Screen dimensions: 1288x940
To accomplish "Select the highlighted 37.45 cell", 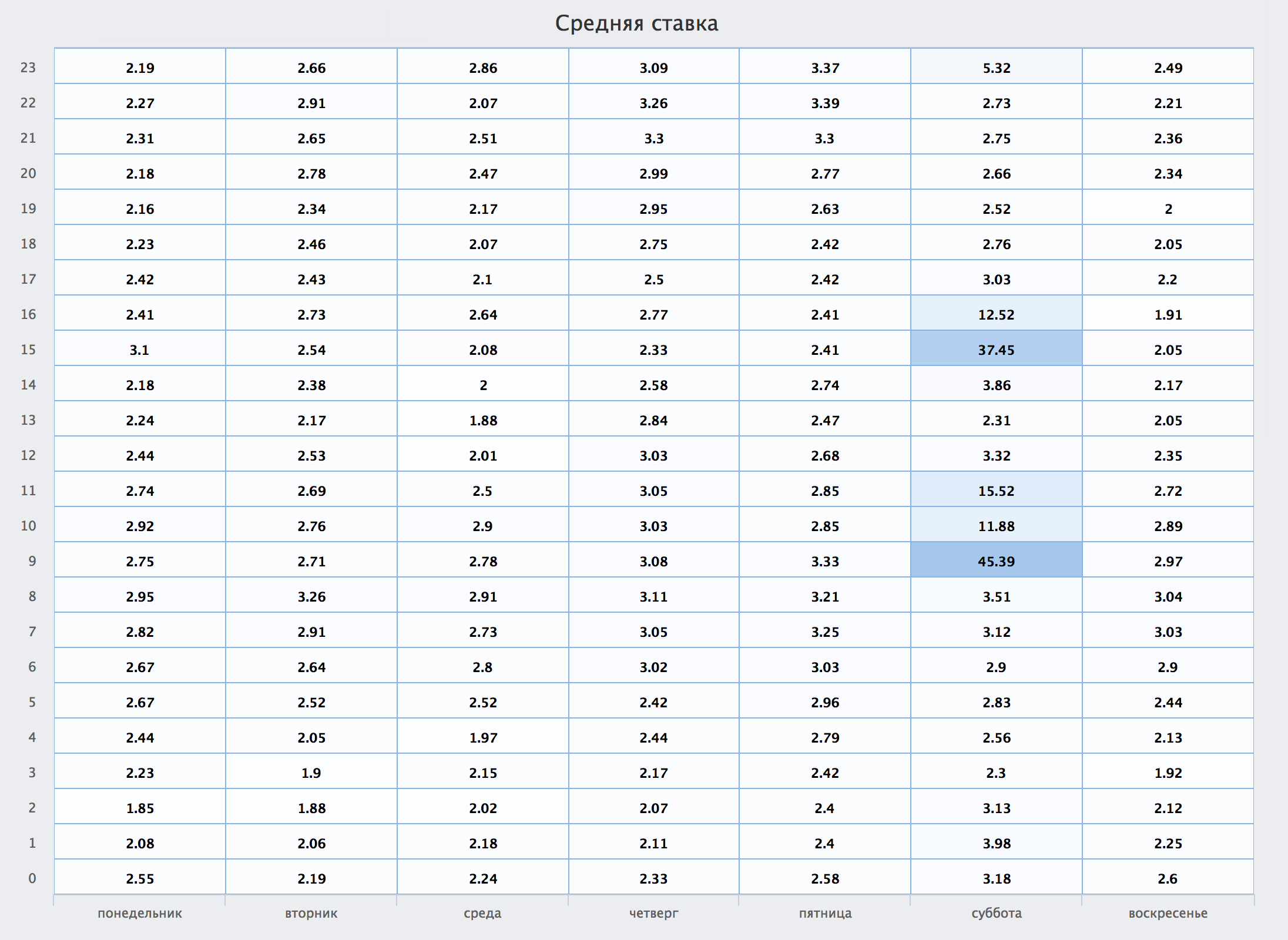I will tap(996, 348).
